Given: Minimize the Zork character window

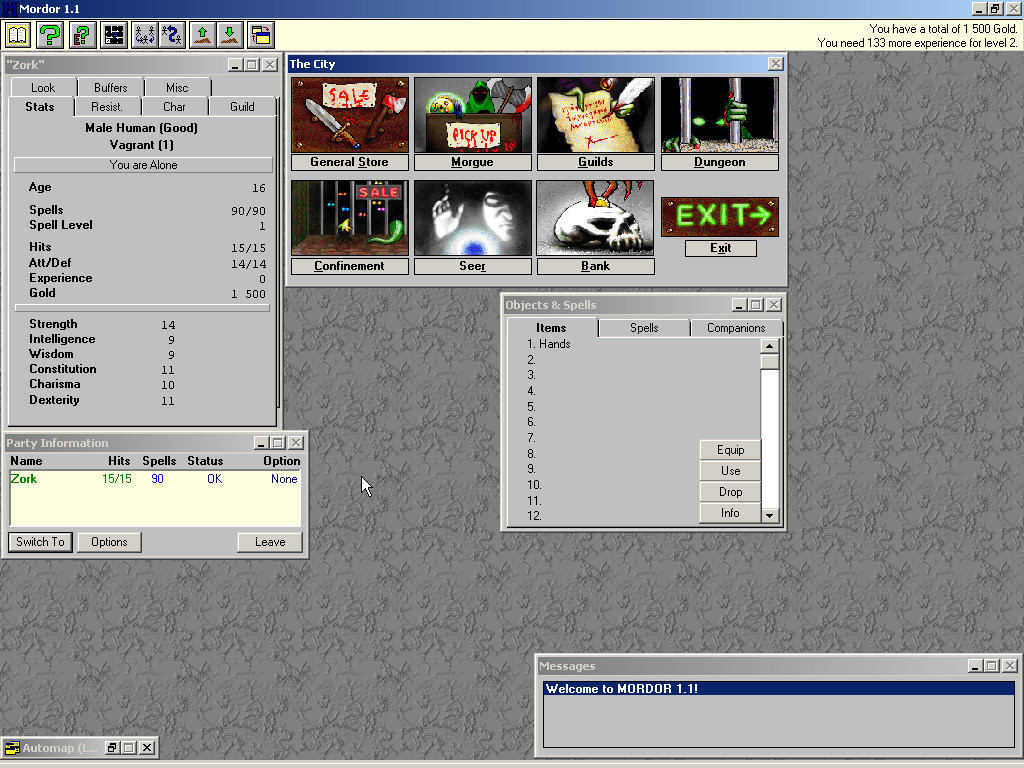Looking at the screenshot, I should (235, 65).
